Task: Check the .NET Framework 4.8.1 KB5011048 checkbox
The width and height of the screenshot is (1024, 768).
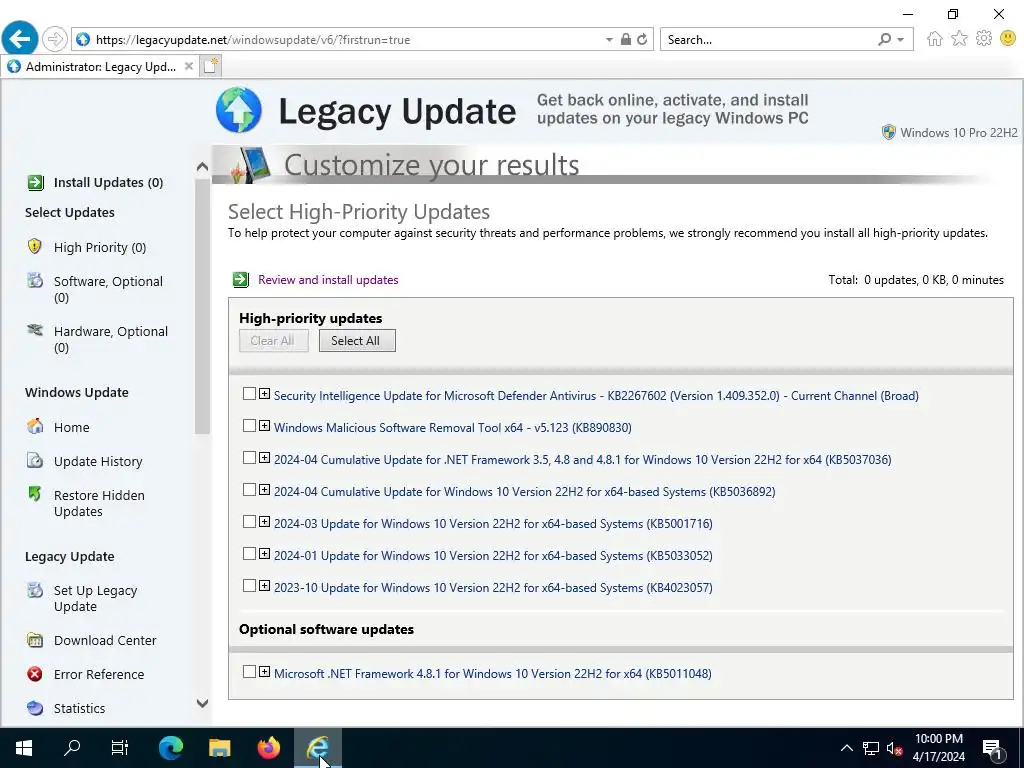Action: (x=249, y=671)
